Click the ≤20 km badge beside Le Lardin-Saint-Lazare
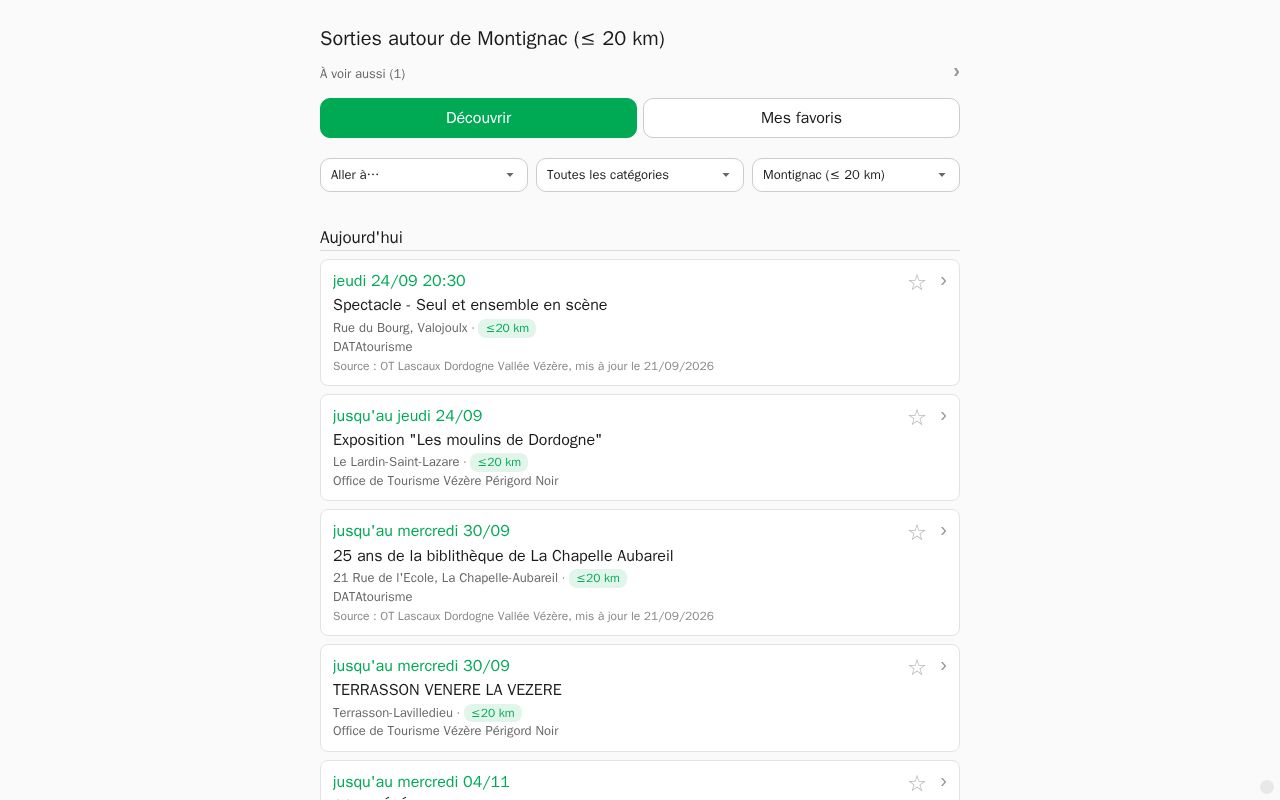1280x800 pixels. tap(499, 462)
